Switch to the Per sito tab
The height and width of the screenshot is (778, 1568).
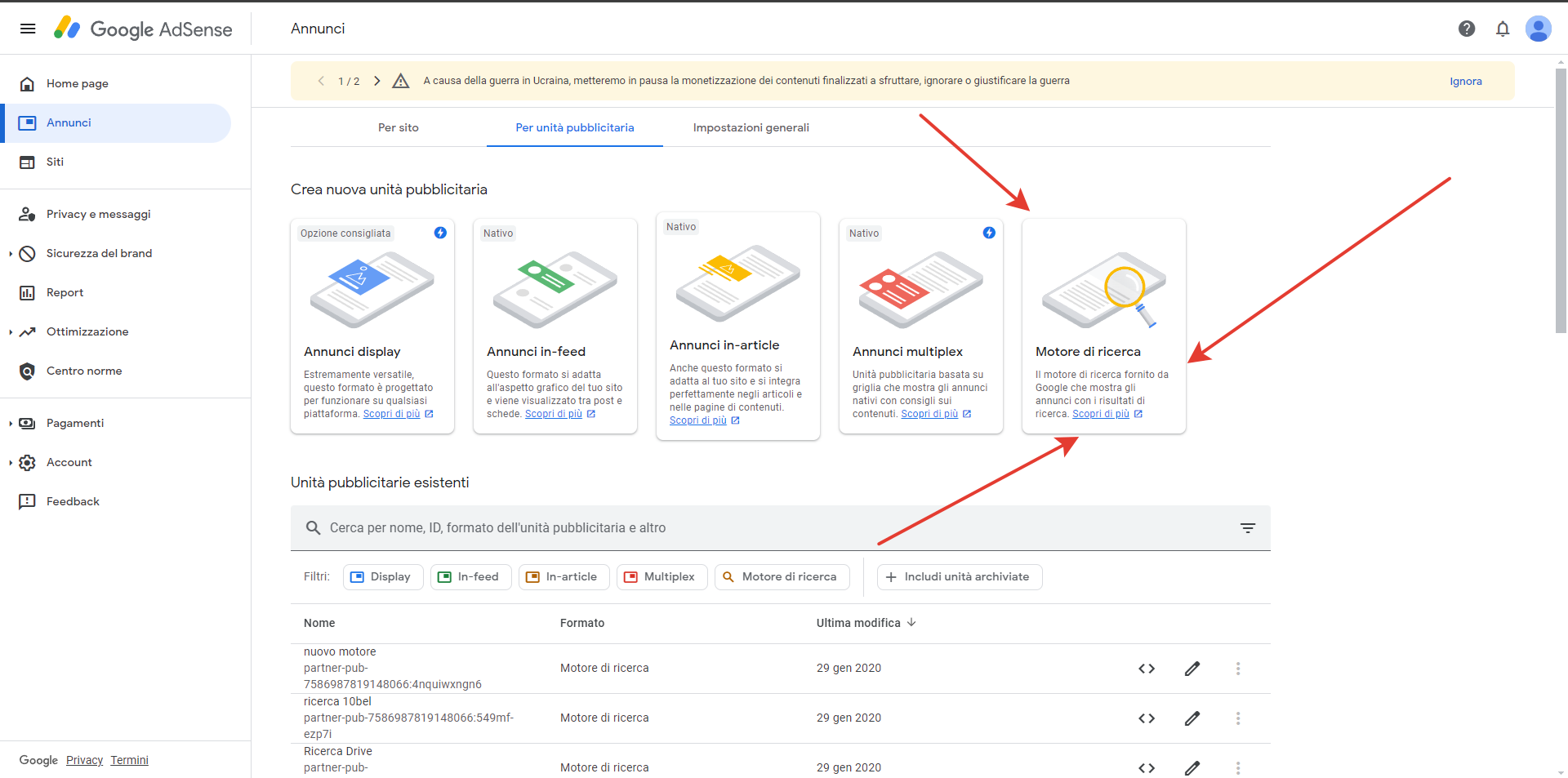[x=399, y=127]
